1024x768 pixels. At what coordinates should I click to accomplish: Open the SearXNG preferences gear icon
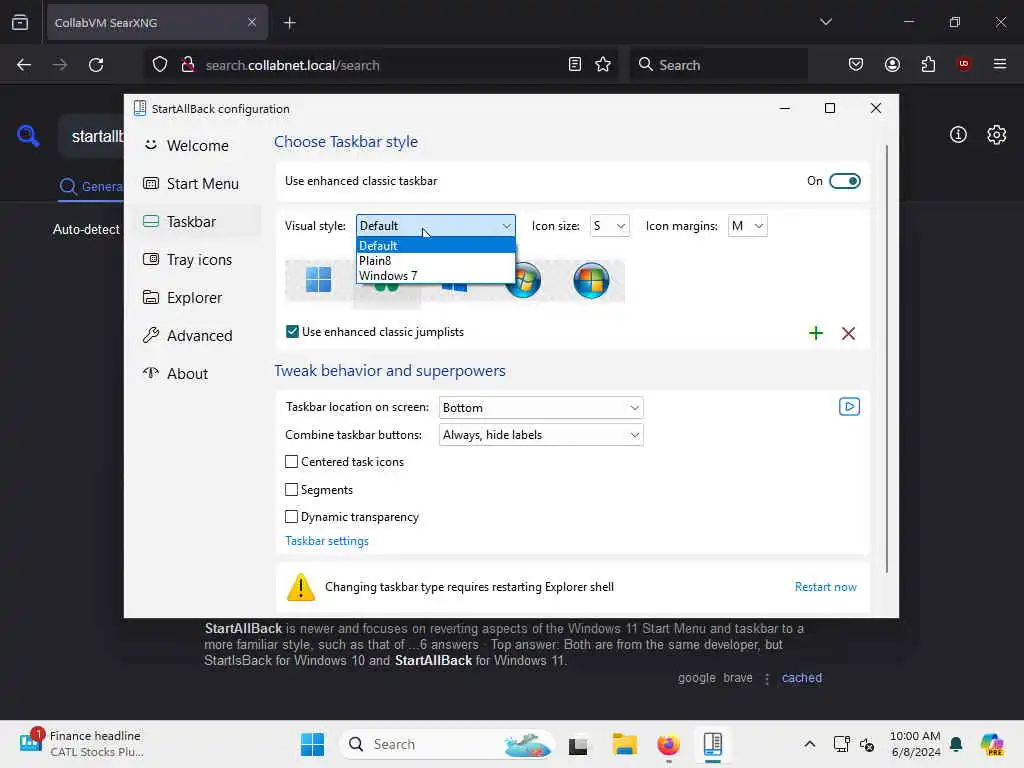pos(996,135)
